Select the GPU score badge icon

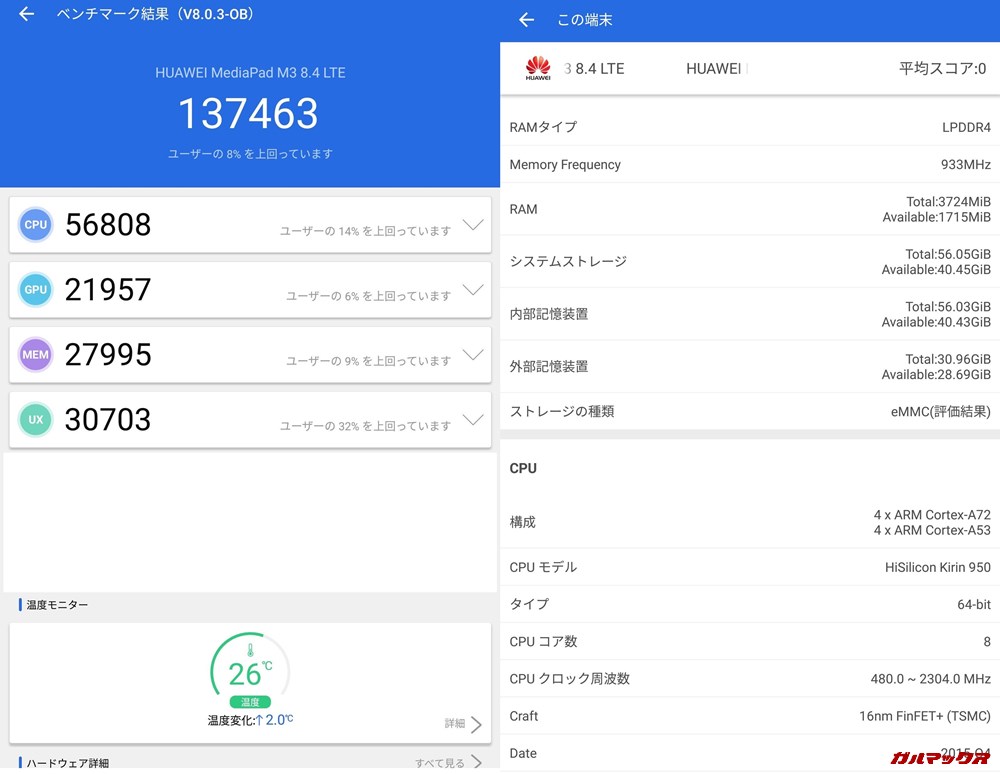point(36,289)
